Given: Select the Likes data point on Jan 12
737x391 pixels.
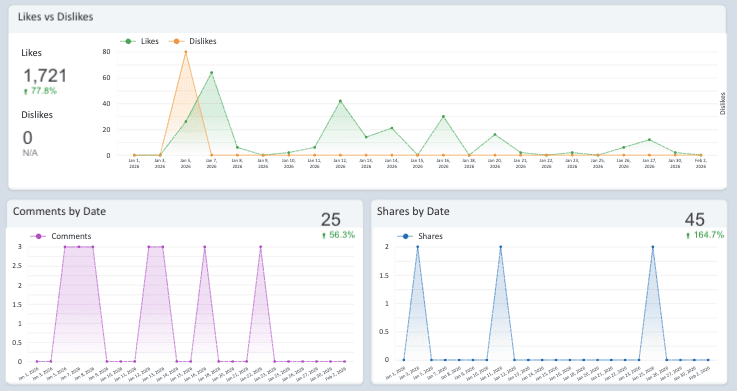Looking at the screenshot, I should [340, 101].
